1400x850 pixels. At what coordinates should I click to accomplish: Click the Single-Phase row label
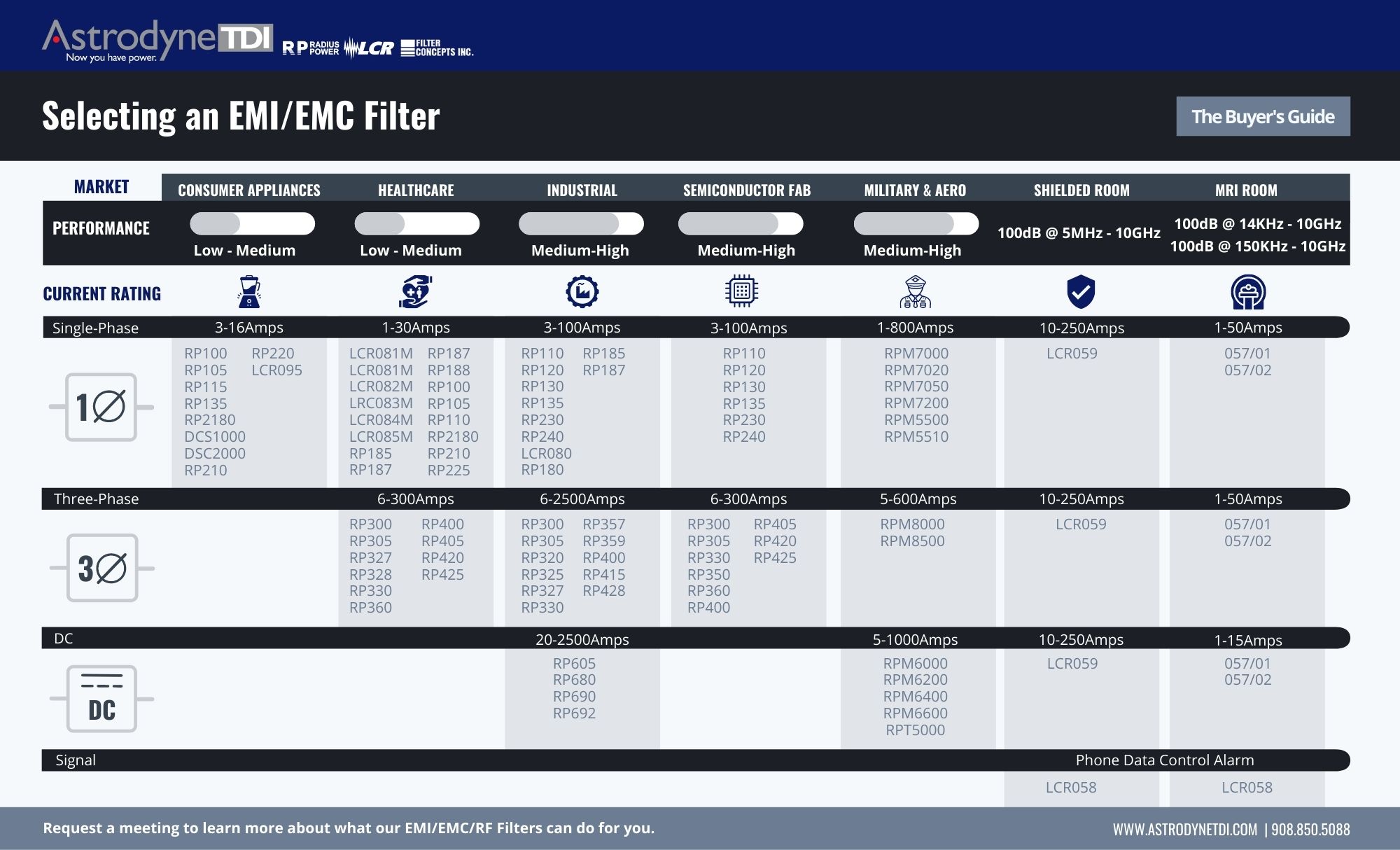(95, 328)
